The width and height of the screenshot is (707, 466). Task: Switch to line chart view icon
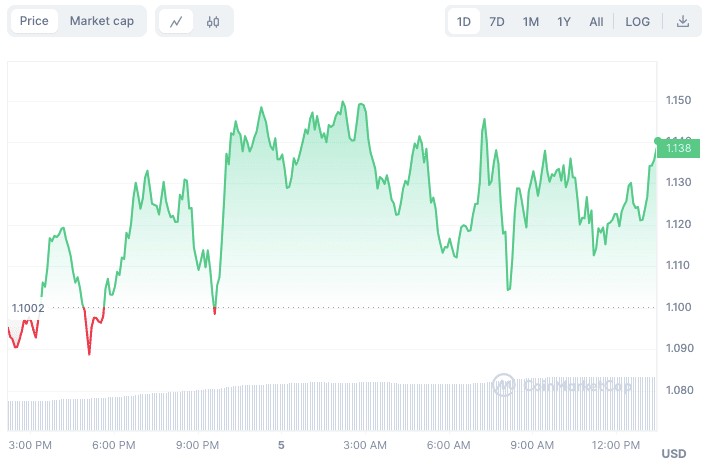(x=176, y=21)
